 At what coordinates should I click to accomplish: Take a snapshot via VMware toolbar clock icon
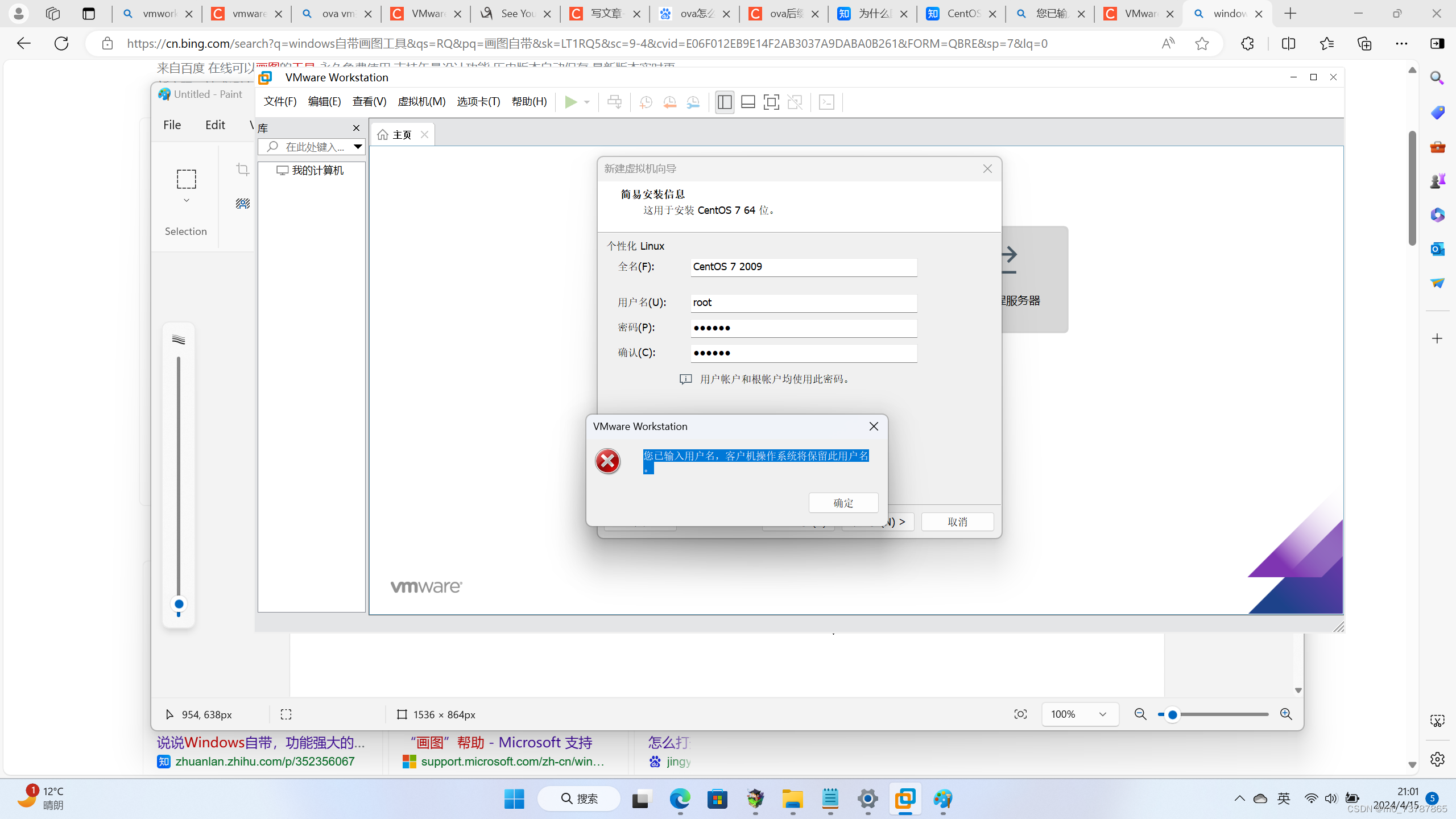click(x=646, y=102)
